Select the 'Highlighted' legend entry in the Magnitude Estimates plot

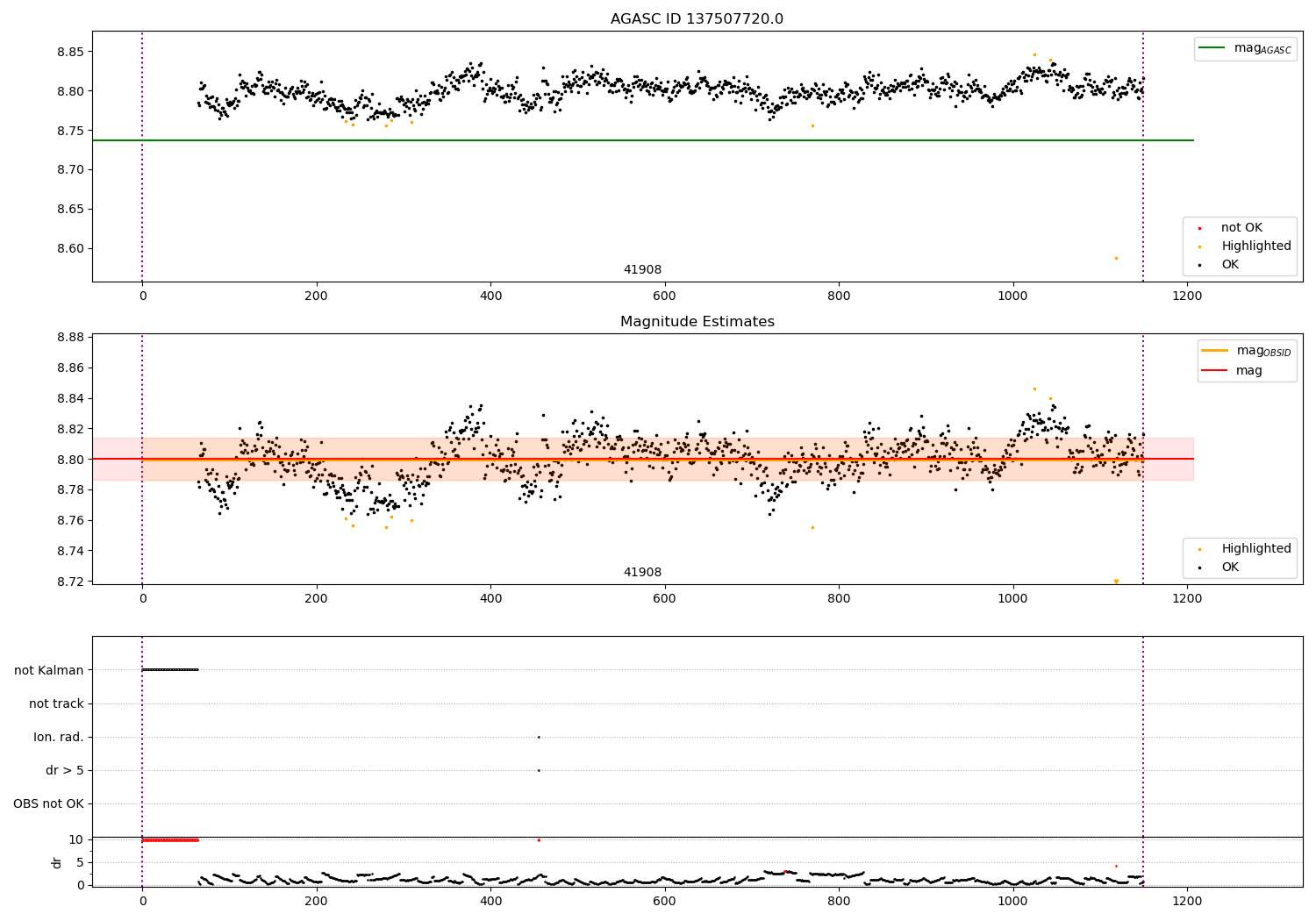(x=1256, y=549)
